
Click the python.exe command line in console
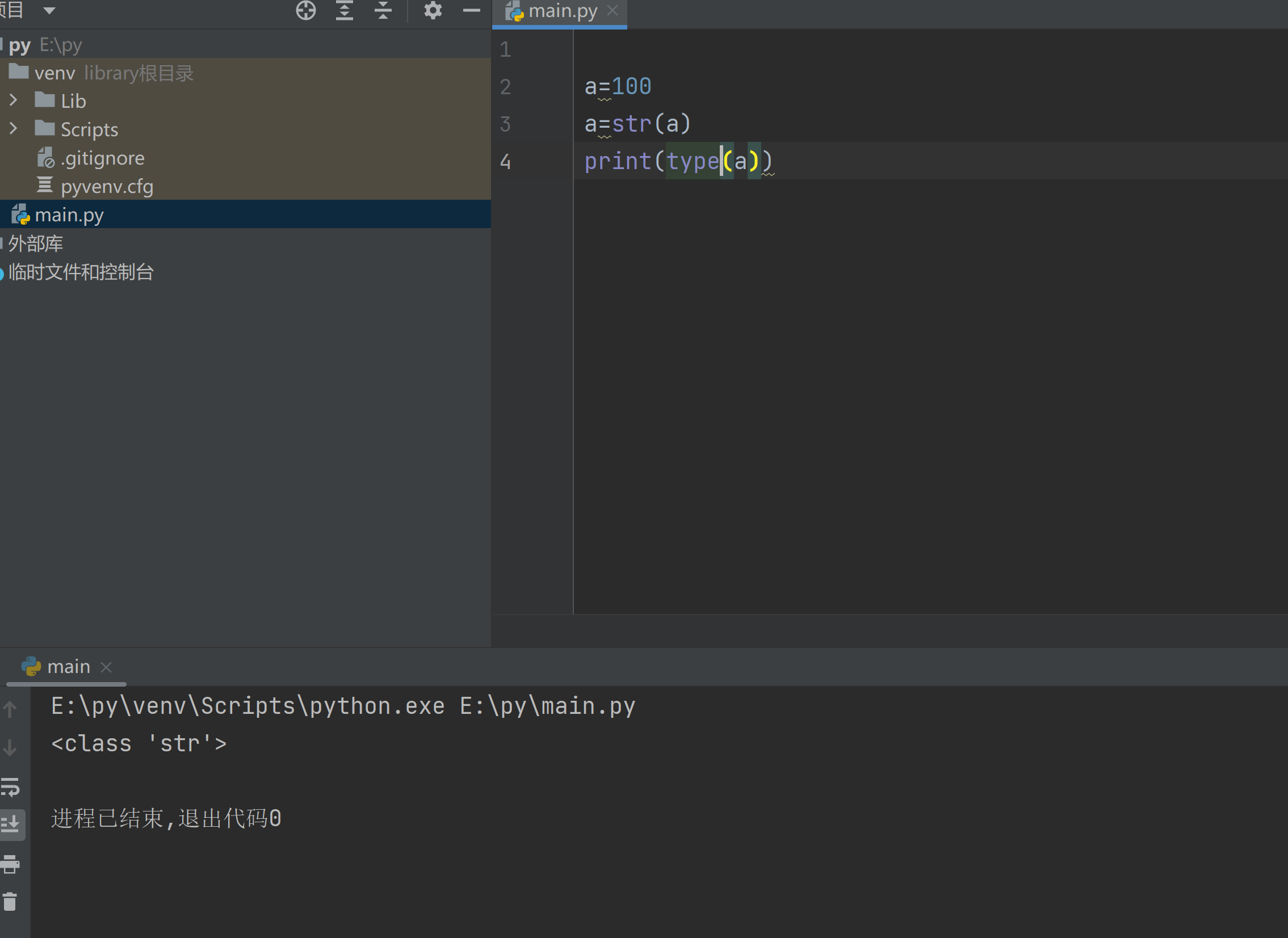(x=343, y=706)
